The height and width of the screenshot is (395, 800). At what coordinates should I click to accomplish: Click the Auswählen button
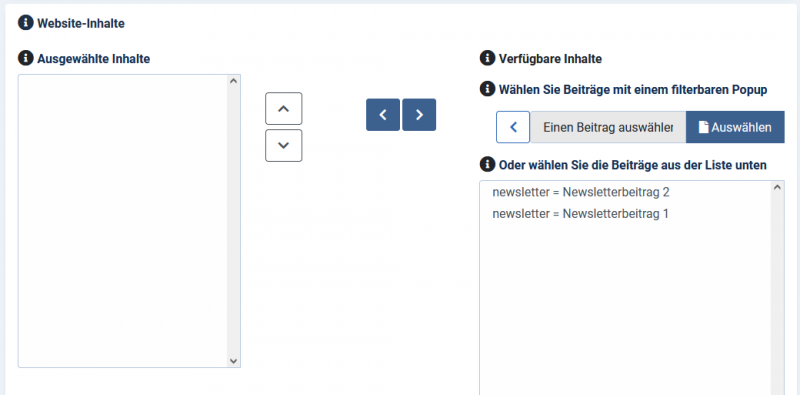click(735, 127)
